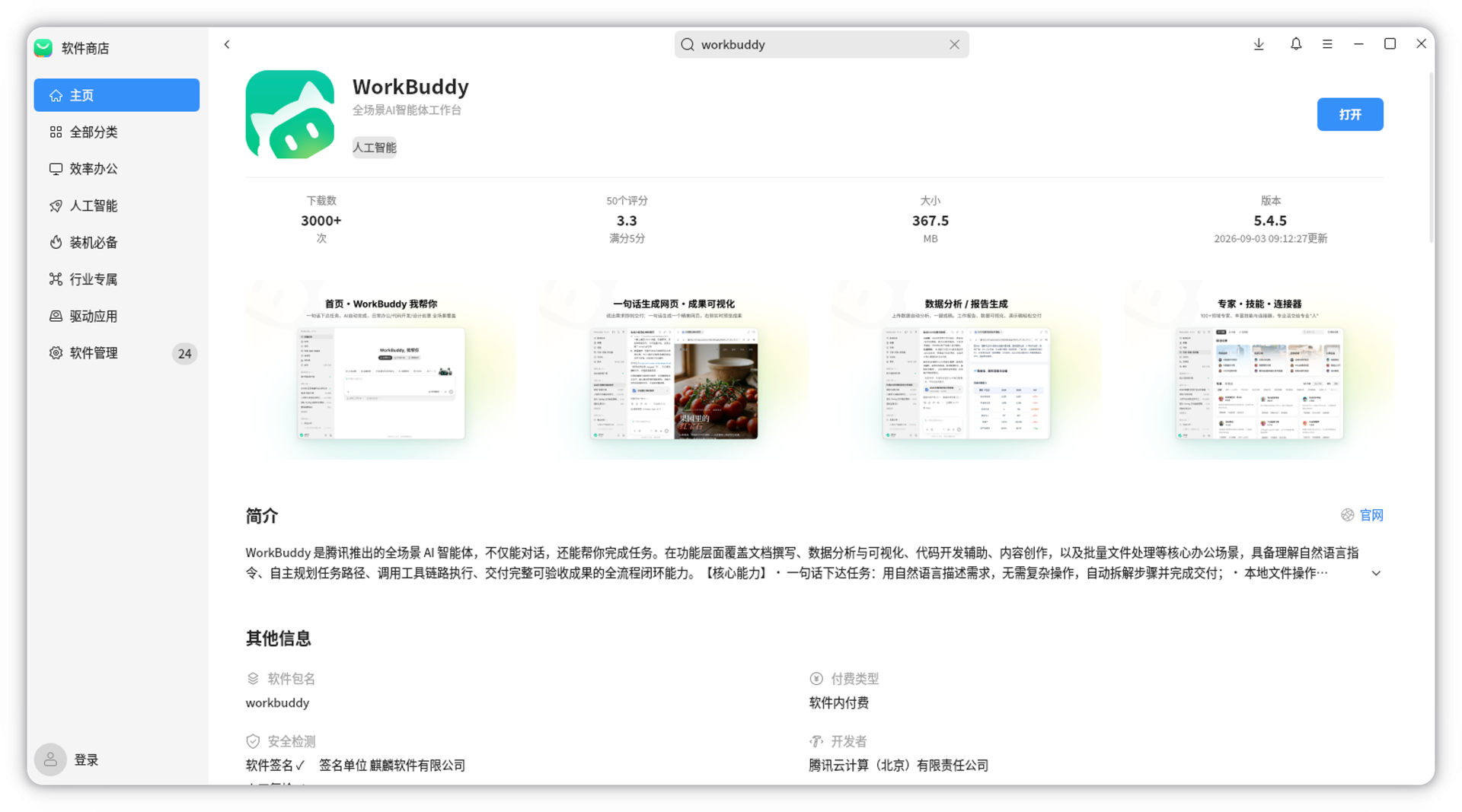Expand the 简介 description chevron

pos(1376,573)
